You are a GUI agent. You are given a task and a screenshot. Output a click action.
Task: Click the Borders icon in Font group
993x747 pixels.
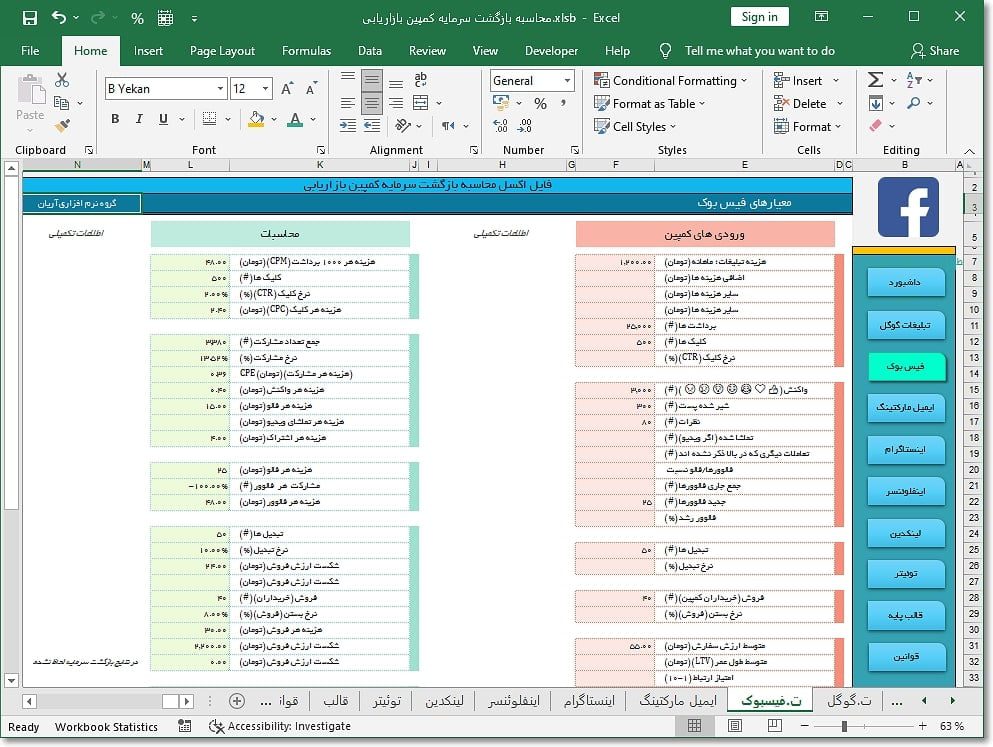[209, 118]
